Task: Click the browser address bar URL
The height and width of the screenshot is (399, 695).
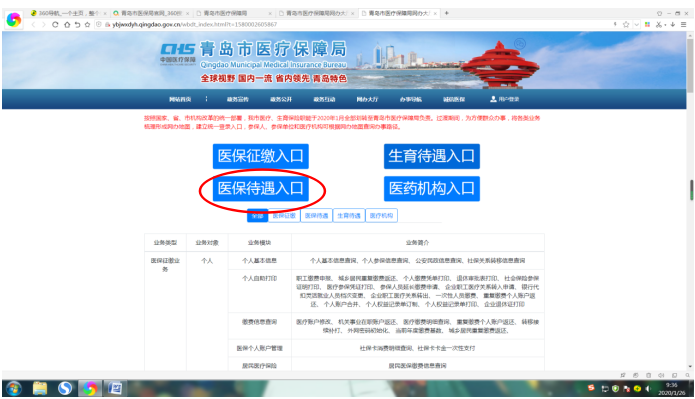Action: 195,24
